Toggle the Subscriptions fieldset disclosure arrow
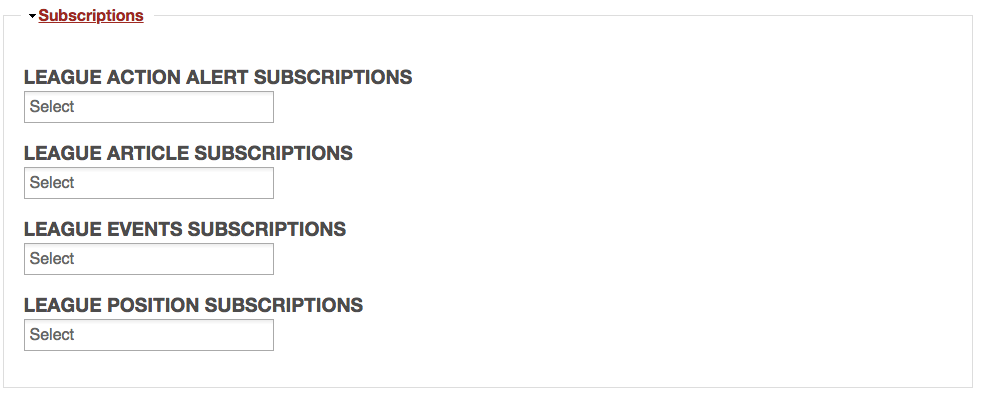This screenshot has height=396, width=984. pos(32,16)
